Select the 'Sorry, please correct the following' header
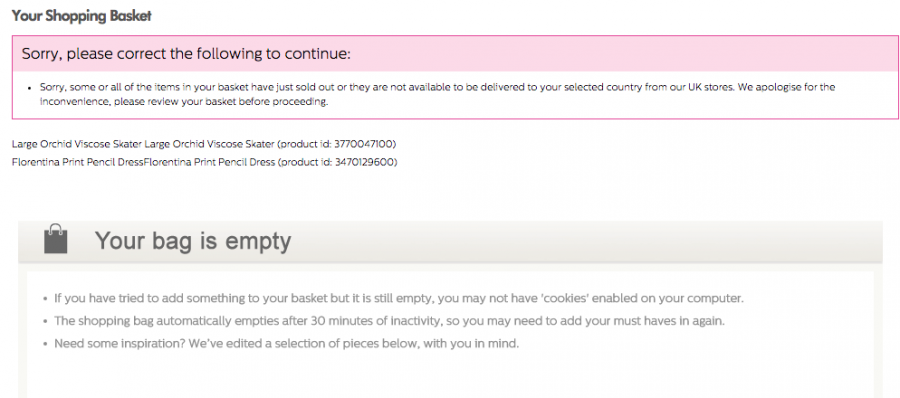 (185, 55)
